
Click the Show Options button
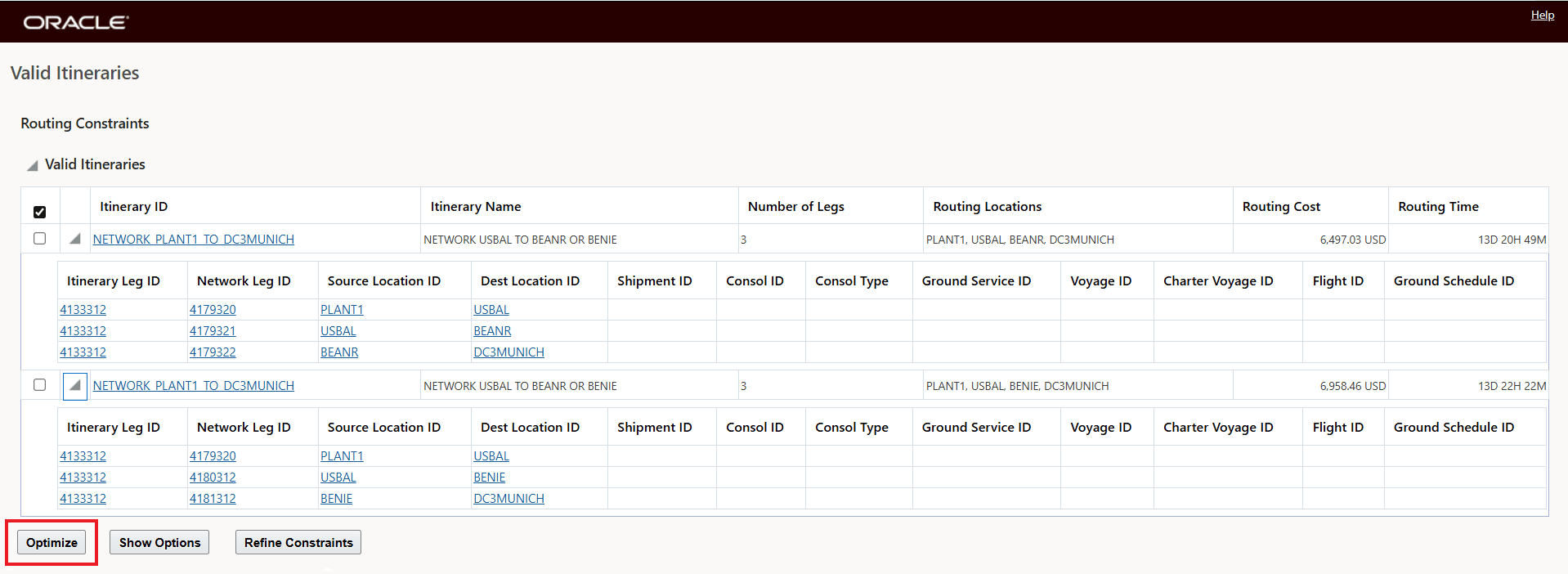(159, 542)
